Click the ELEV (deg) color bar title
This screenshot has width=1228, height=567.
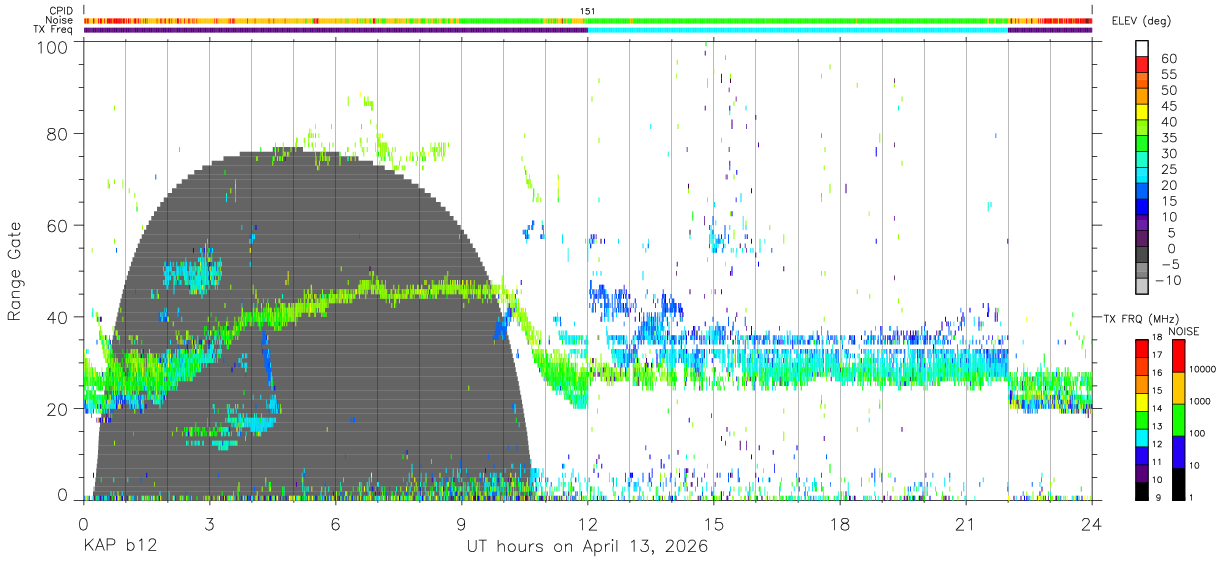pyautogui.click(x=1142, y=20)
